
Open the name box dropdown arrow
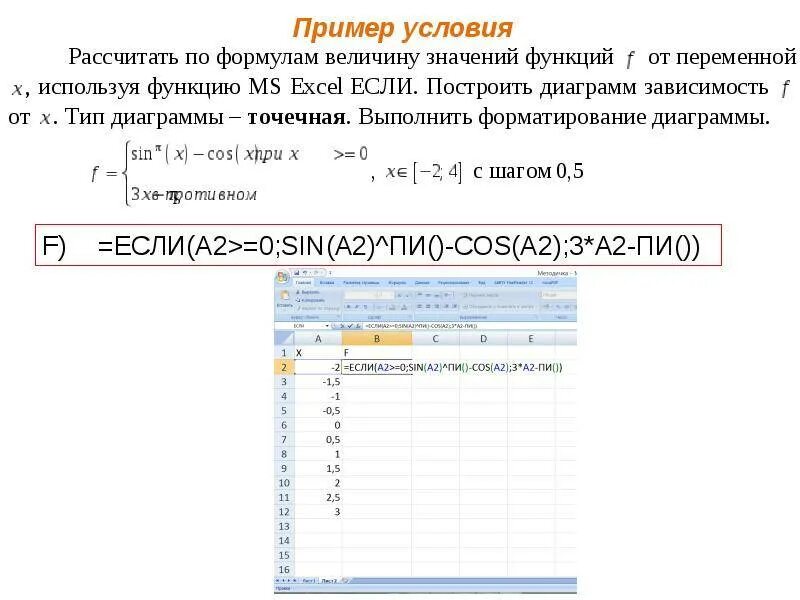327,326
